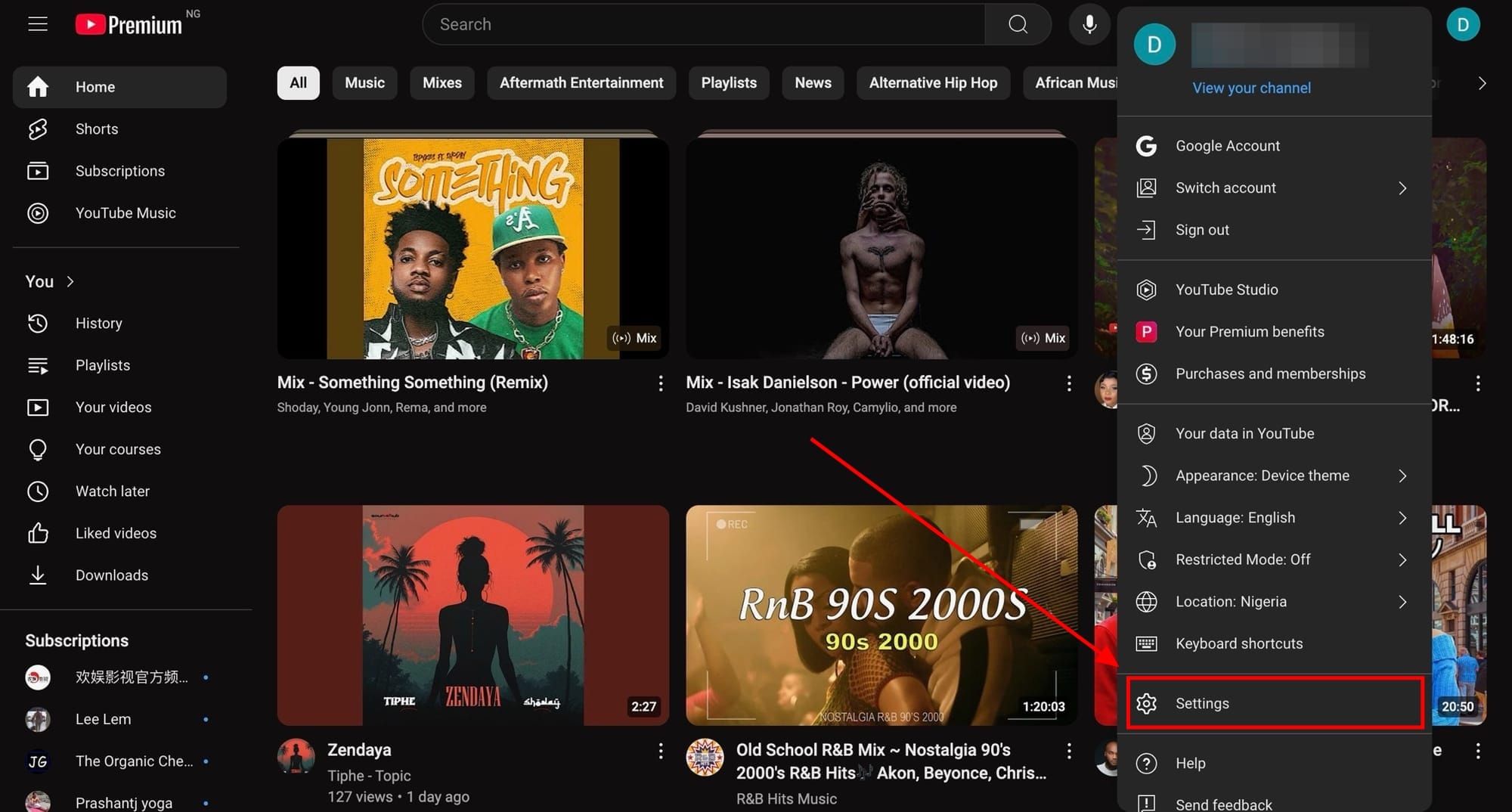Open Your courses in the sidebar
This screenshot has height=812, width=1512.
click(119, 449)
